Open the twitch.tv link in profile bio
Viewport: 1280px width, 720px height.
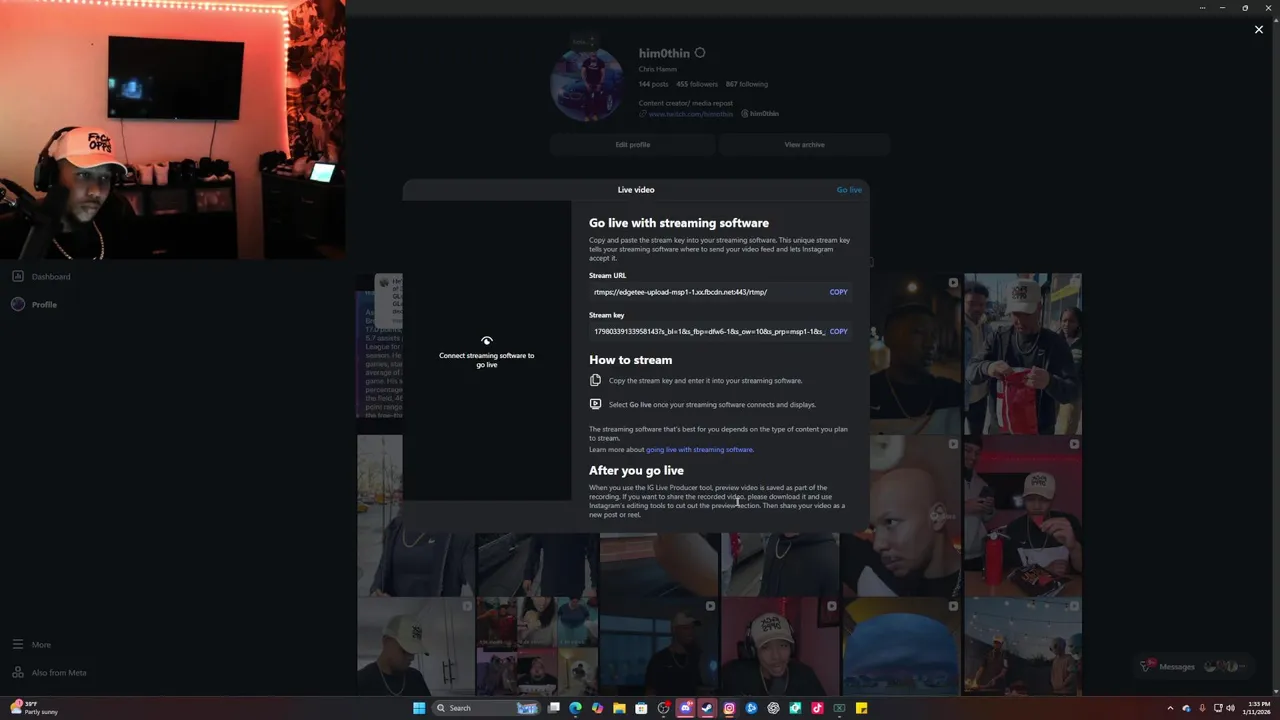pos(691,114)
